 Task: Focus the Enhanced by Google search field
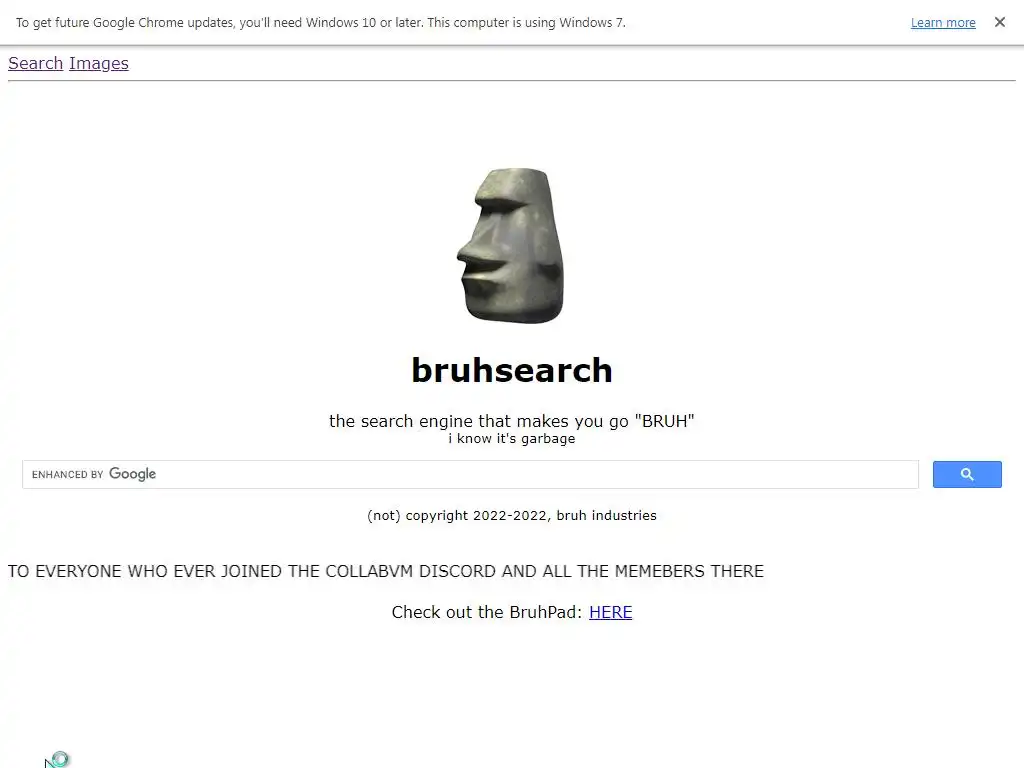[x=470, y=474]
